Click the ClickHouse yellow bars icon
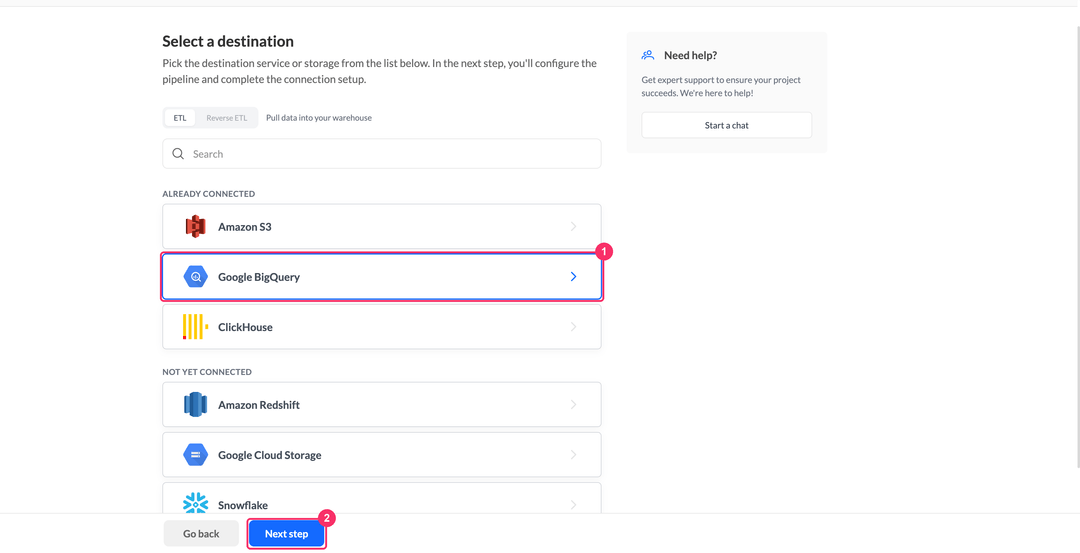The image size is (1080, 553). 196,327
